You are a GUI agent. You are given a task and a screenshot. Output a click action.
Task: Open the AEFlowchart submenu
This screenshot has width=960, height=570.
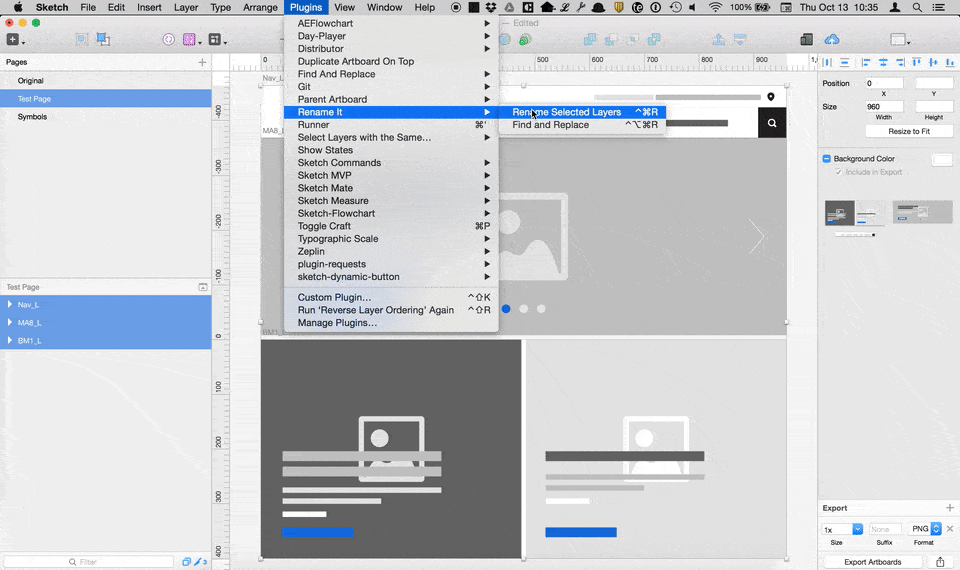(x=391, y=23)
